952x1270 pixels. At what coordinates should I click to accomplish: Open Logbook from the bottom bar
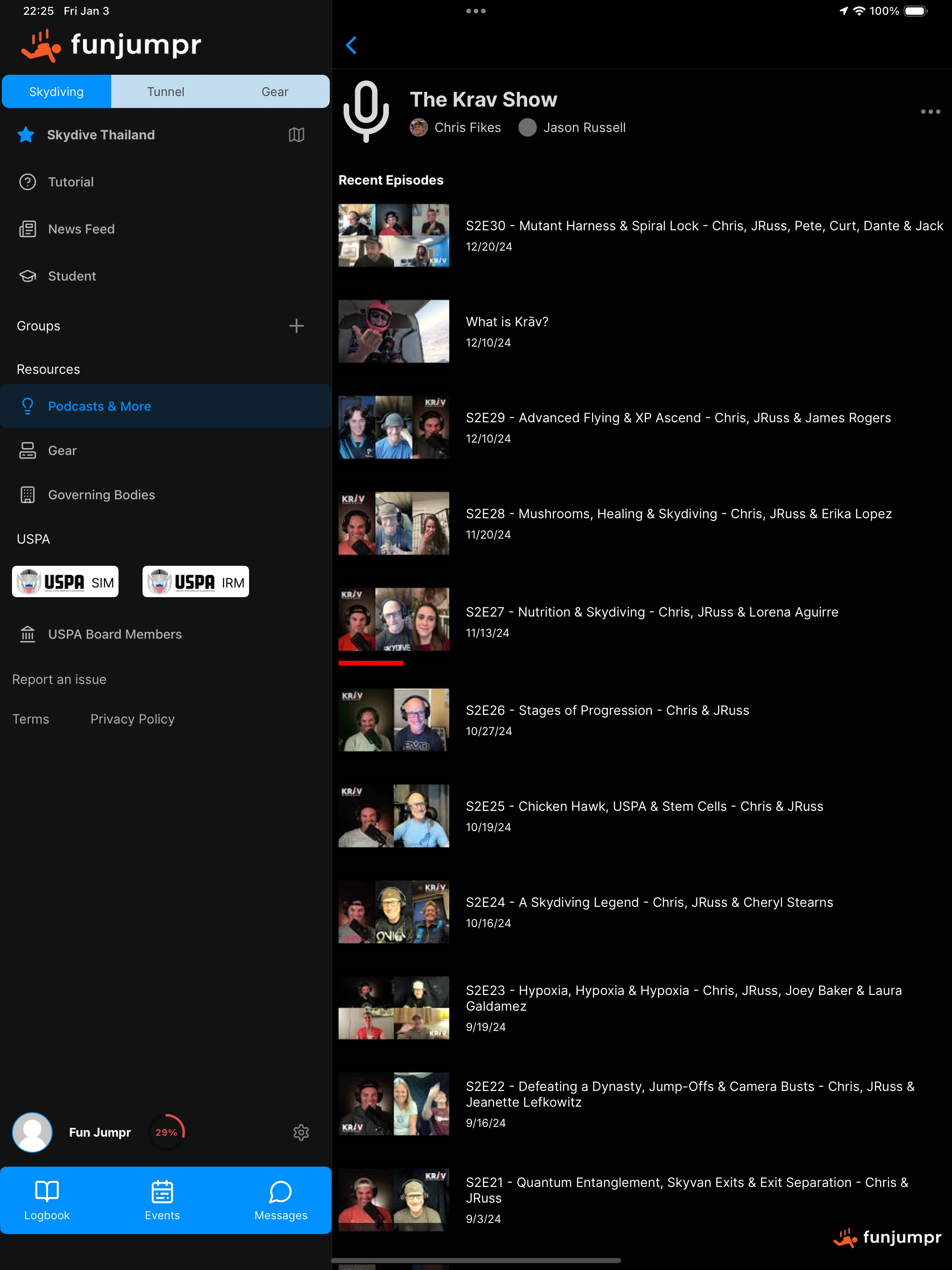[47, 1200]
